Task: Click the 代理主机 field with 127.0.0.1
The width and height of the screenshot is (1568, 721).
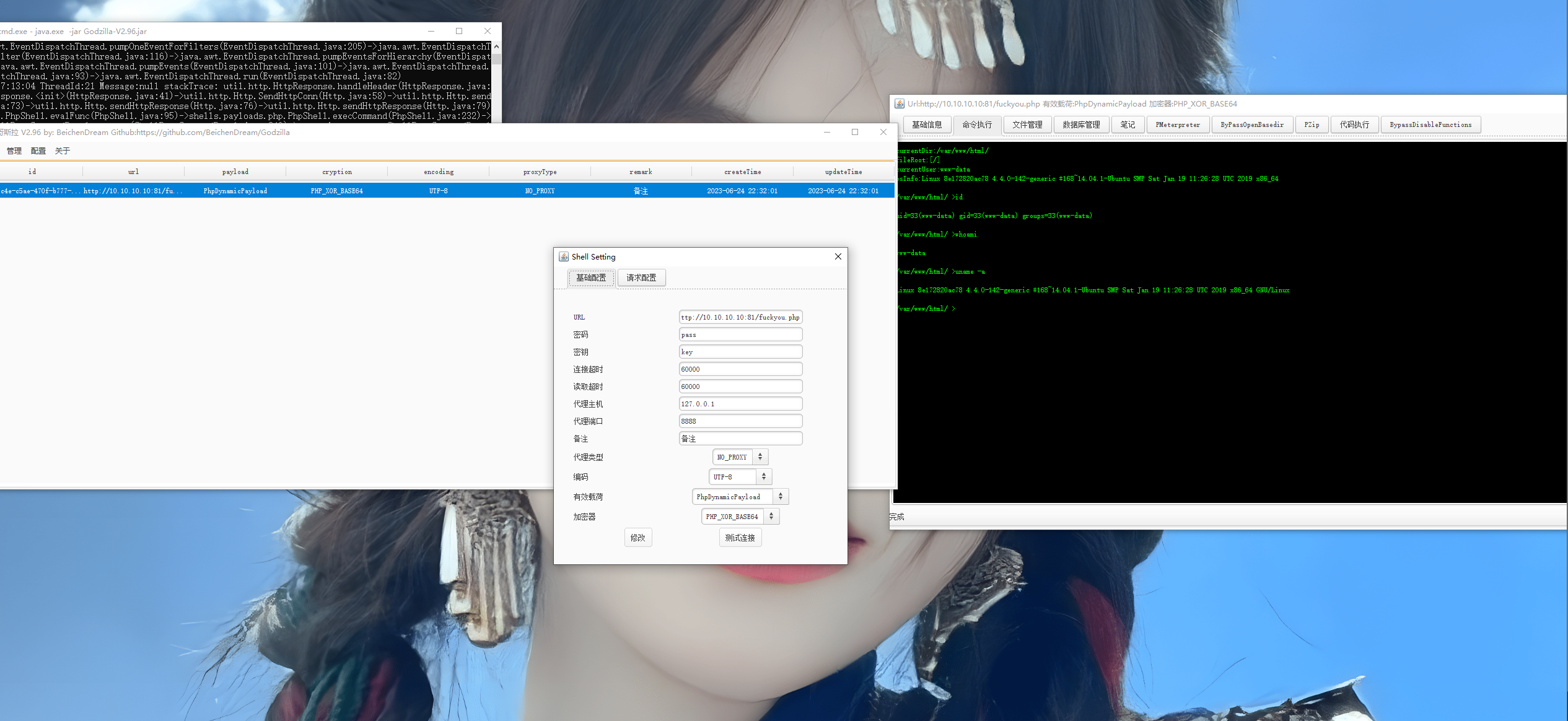Action: pyautogui.click(x=740, y=404)
